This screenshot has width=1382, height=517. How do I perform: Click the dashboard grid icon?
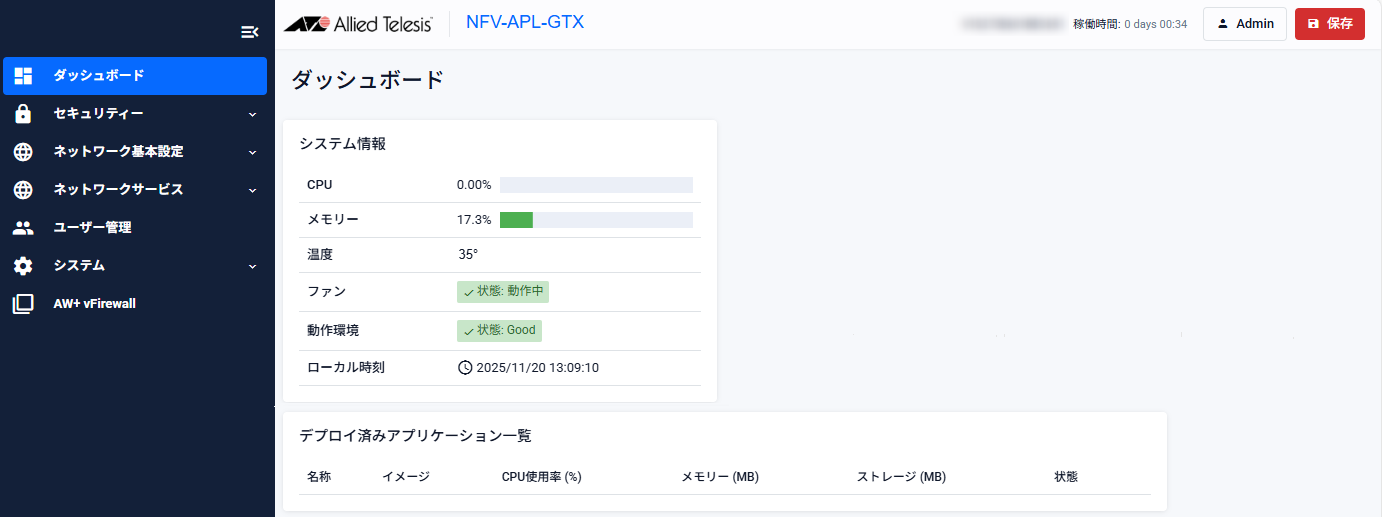(23, 76)
